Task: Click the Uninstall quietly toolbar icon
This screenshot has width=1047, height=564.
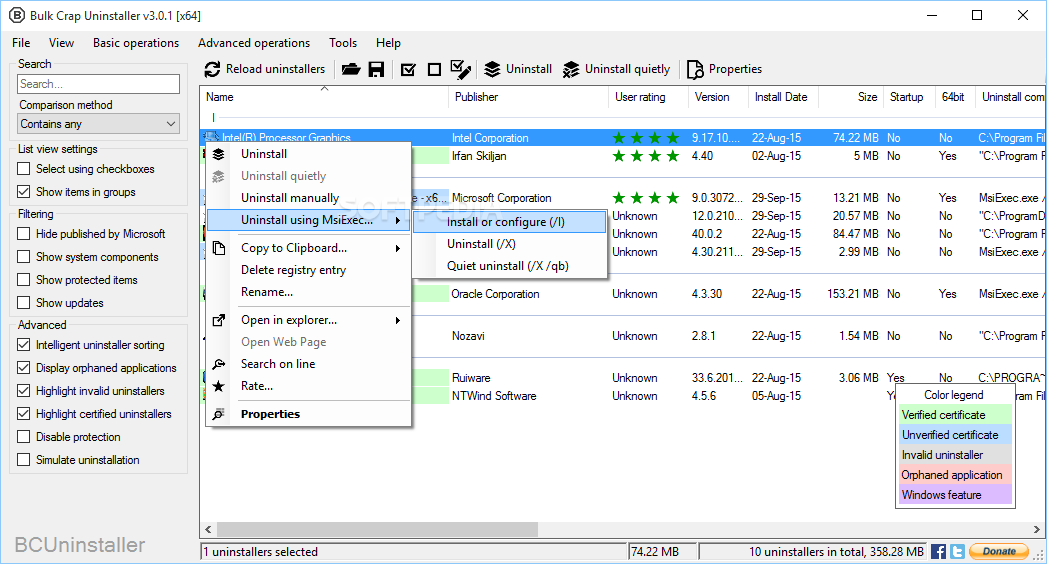Action: click(571, 69)
